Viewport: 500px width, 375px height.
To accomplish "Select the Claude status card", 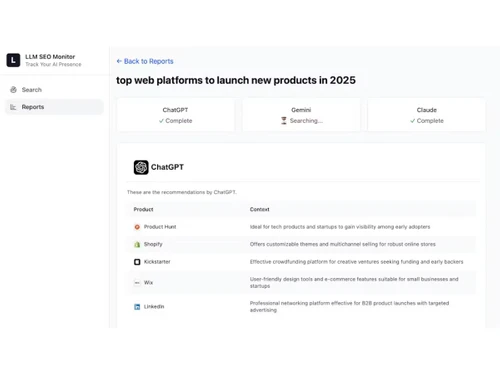I will (x=427, y=115).
